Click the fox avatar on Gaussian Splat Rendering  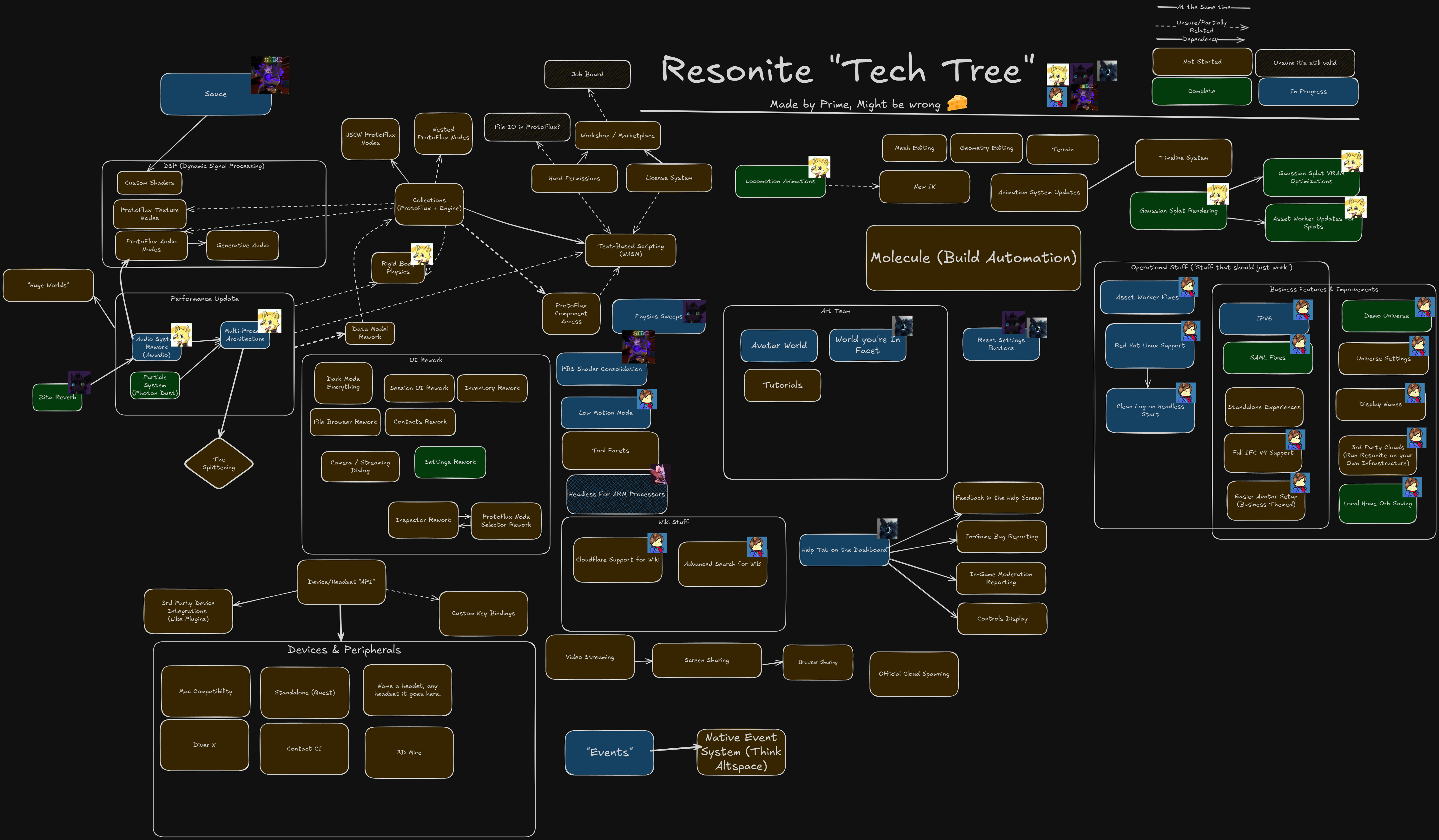pos(1218,194)
